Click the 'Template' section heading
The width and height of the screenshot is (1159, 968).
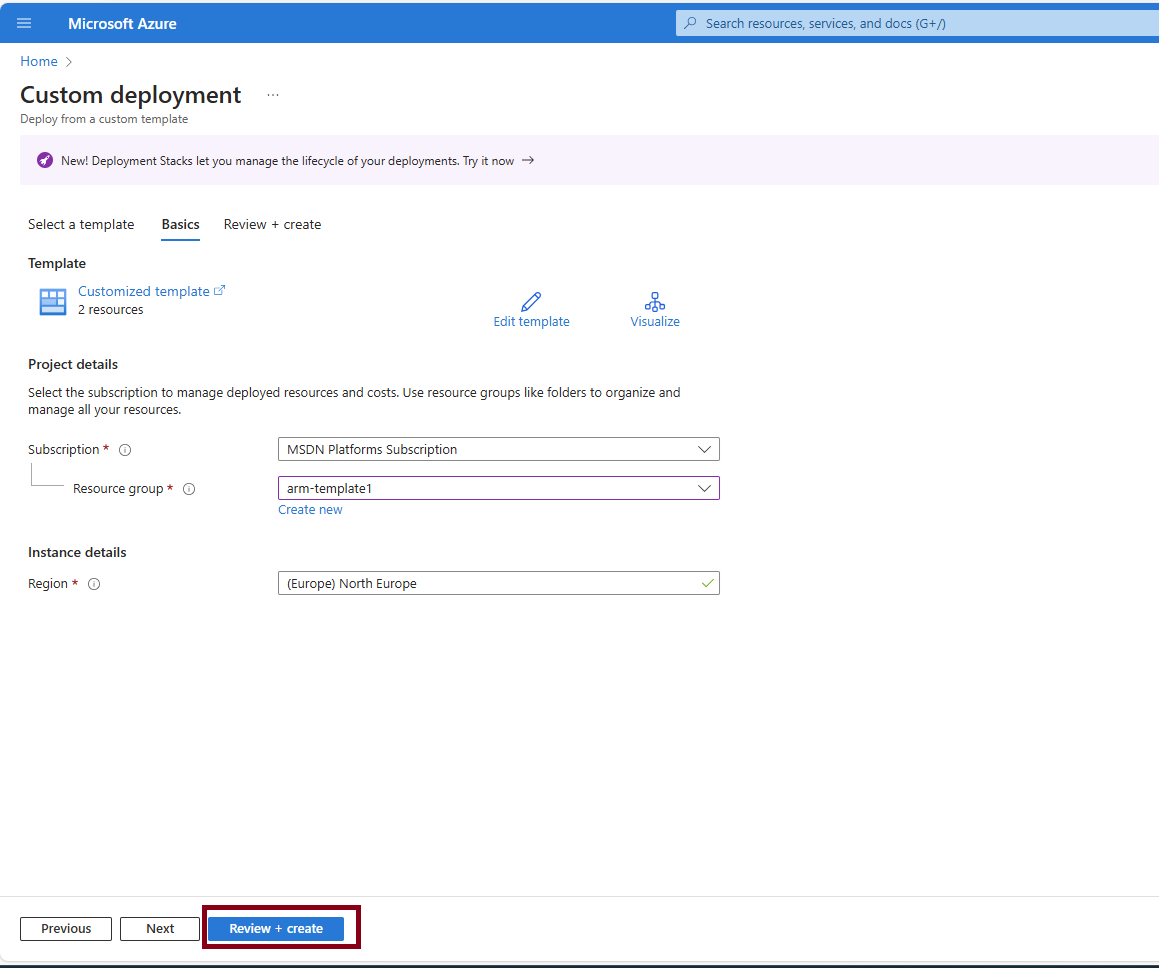coord(57,263)
